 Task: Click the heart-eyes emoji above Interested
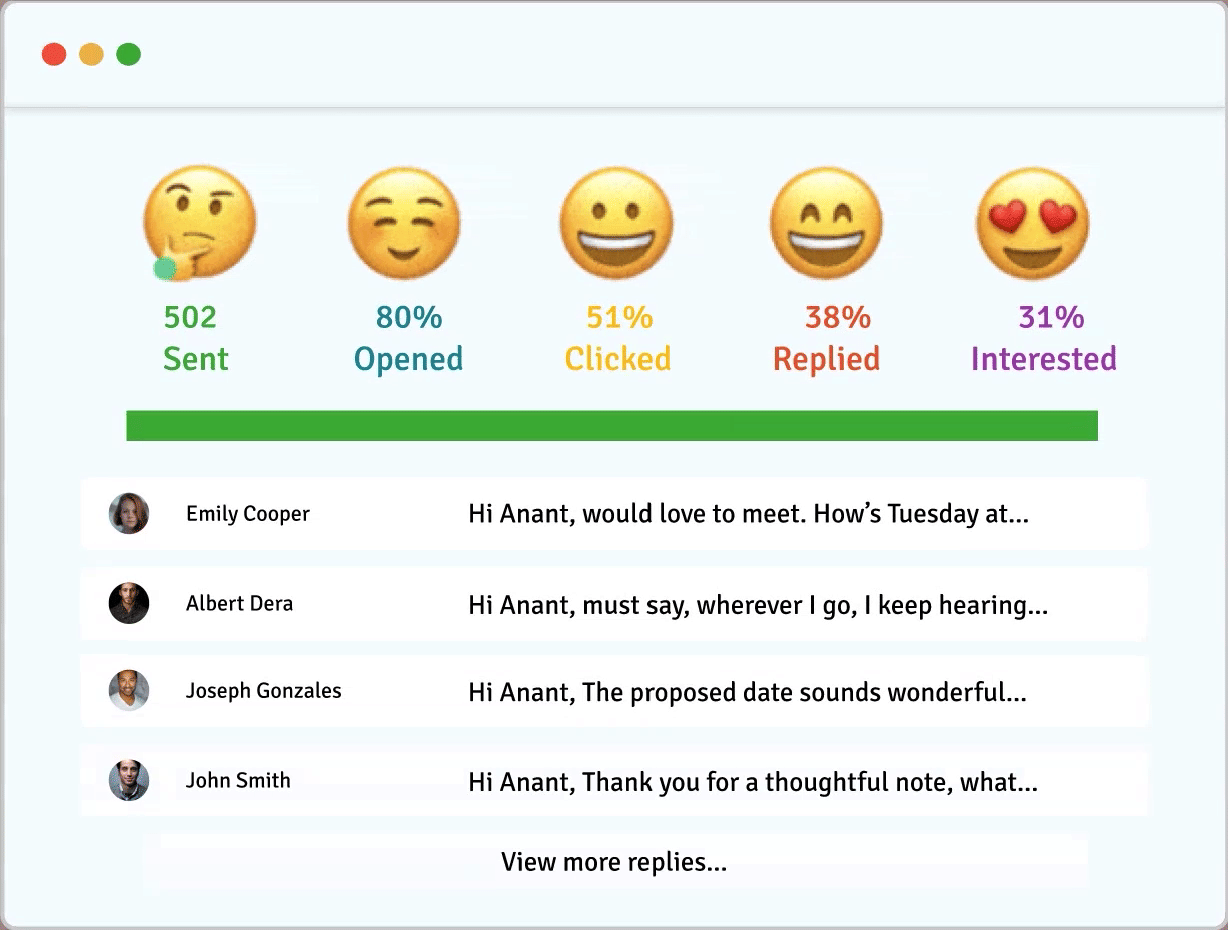tap(1032, 223)
